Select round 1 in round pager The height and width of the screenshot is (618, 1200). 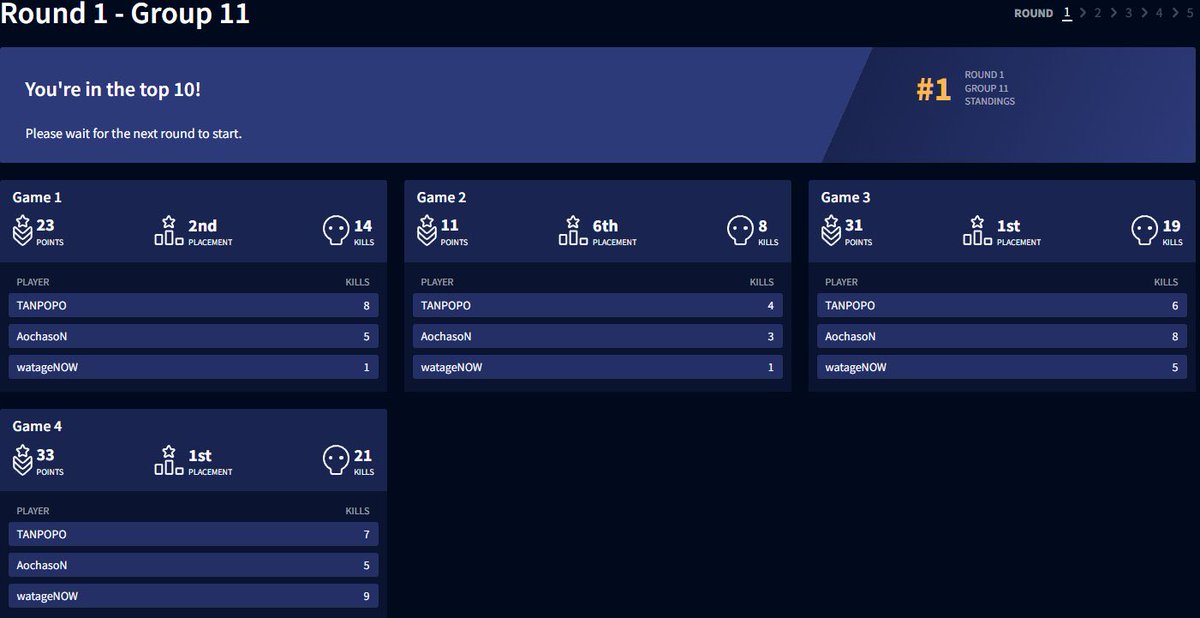coord(1067,13)
